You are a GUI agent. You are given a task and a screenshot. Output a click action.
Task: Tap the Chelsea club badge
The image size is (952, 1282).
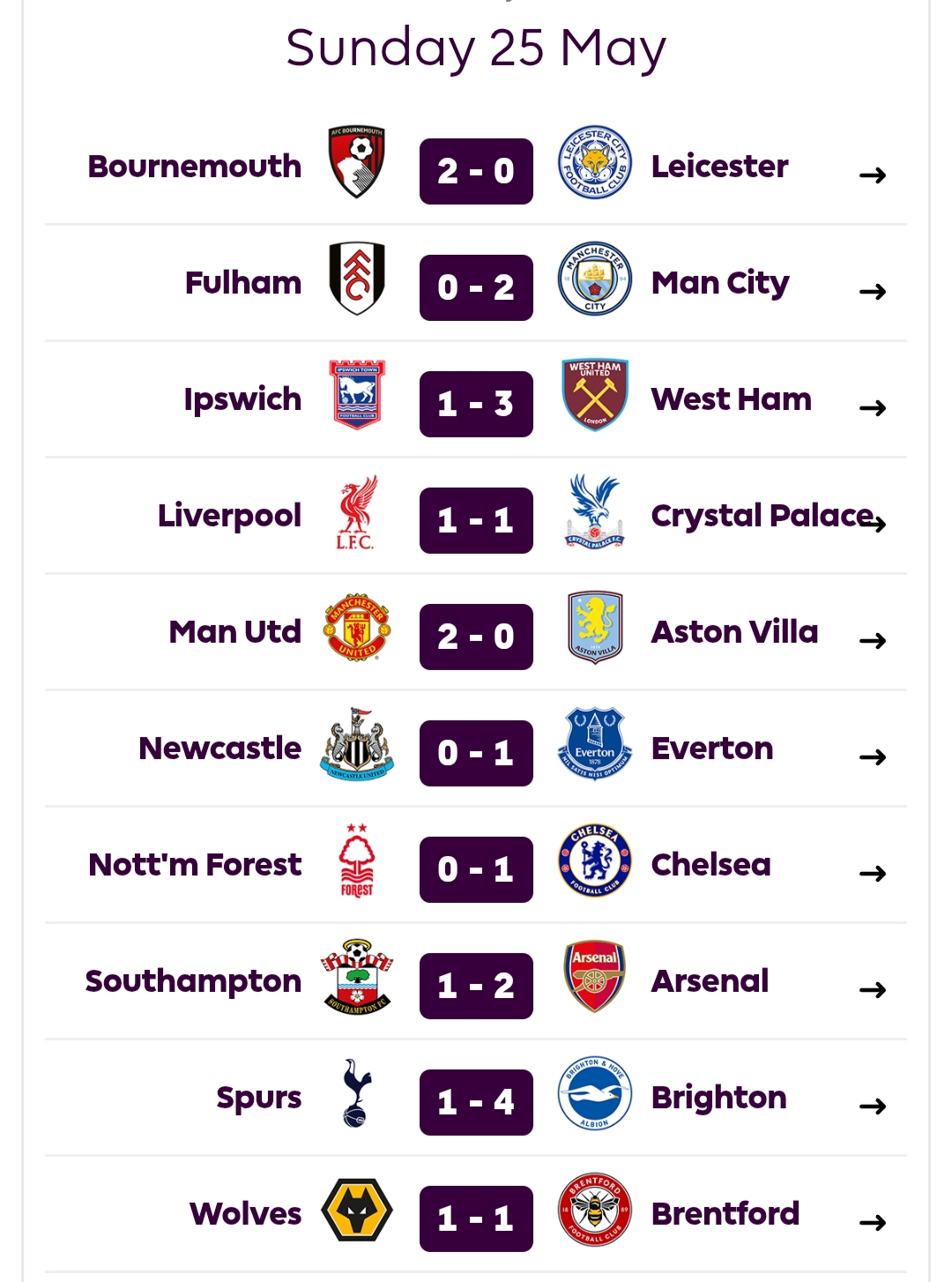595,861
